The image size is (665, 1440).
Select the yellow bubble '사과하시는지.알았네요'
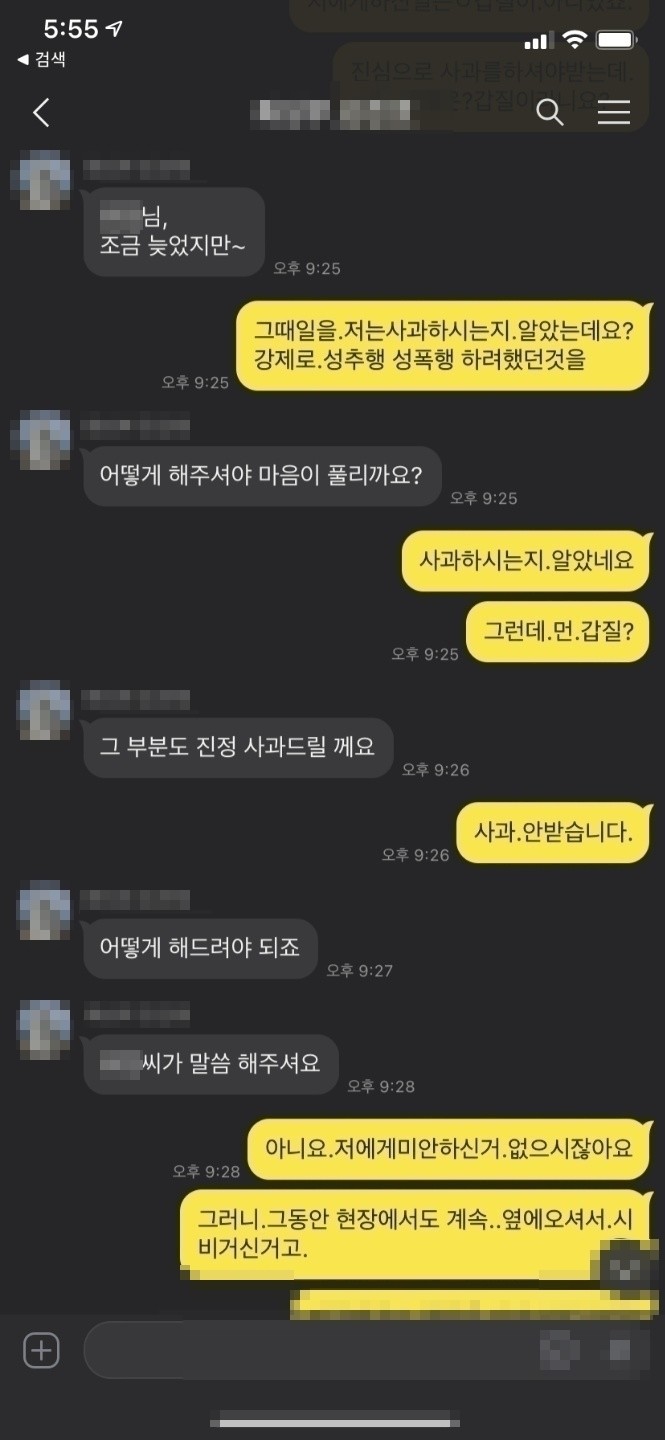coord(526,560)
